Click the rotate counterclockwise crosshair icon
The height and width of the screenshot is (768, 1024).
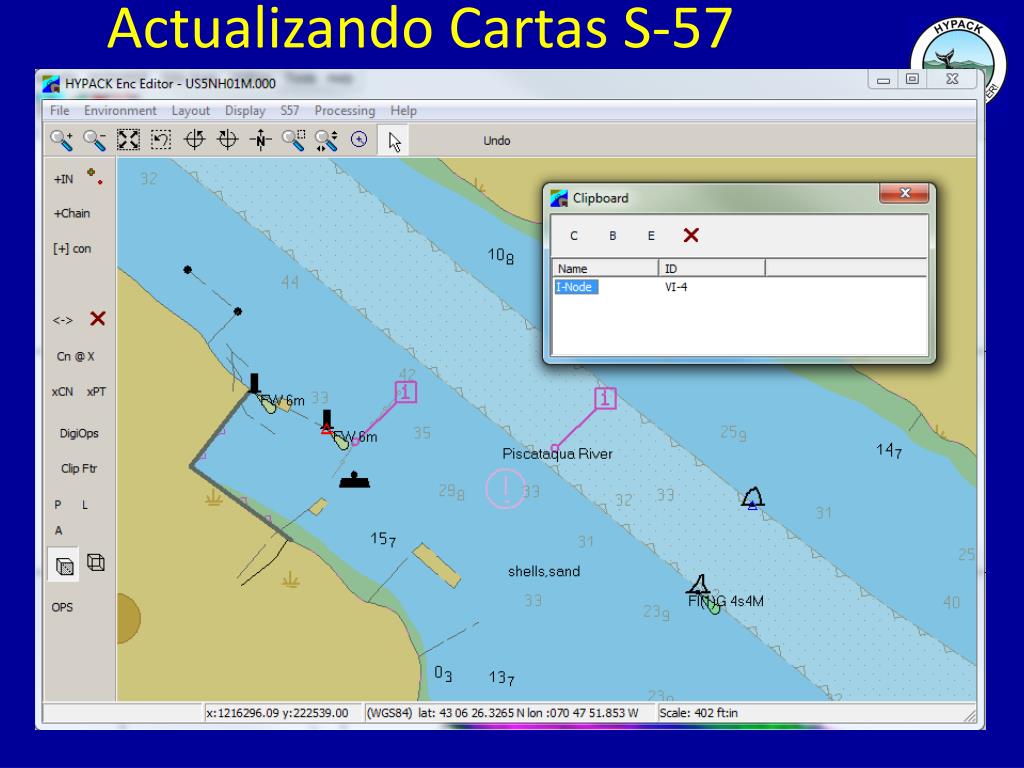[195, 140]
